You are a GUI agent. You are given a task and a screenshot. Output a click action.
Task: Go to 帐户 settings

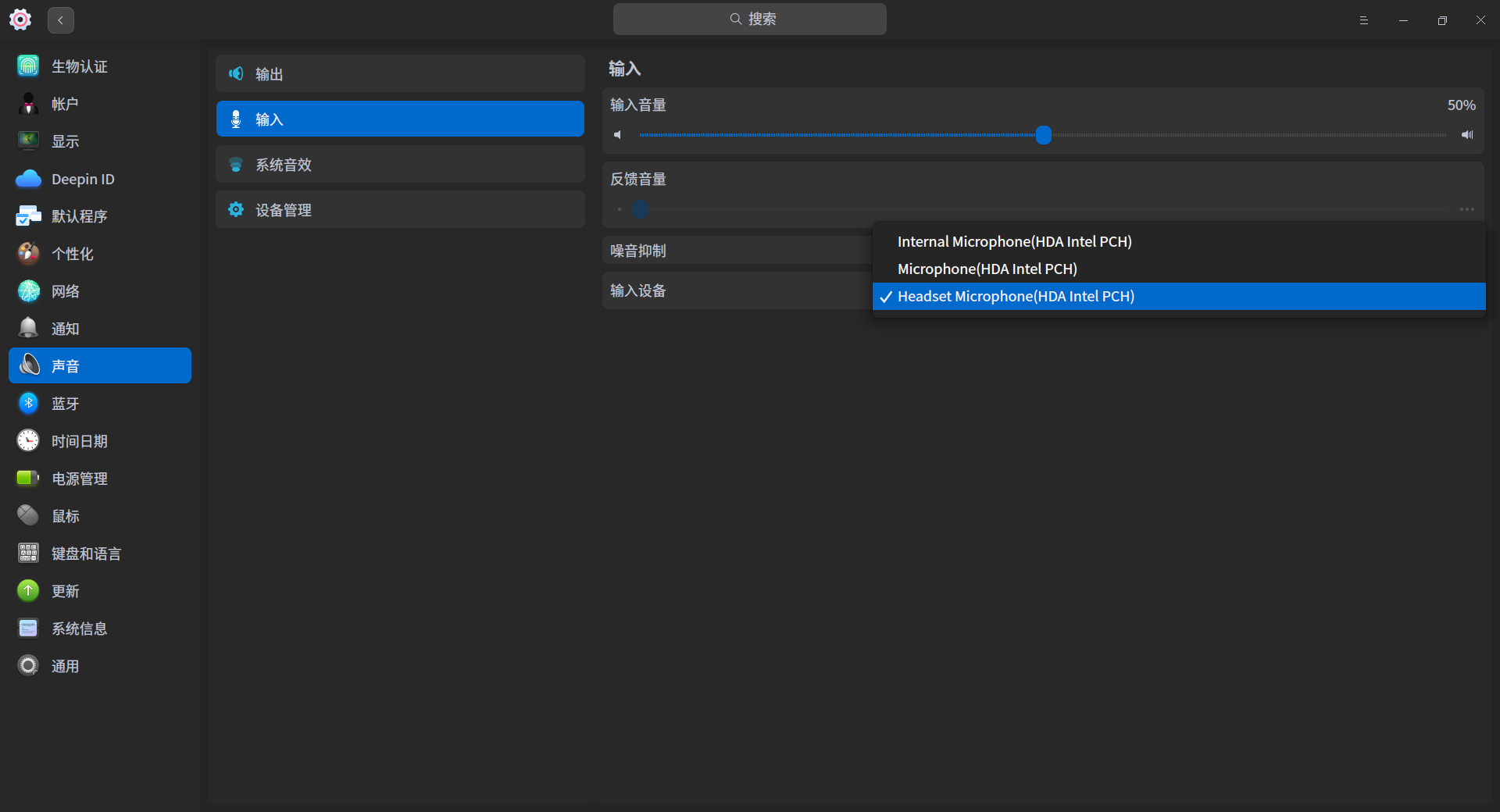[x=100, y=104]
